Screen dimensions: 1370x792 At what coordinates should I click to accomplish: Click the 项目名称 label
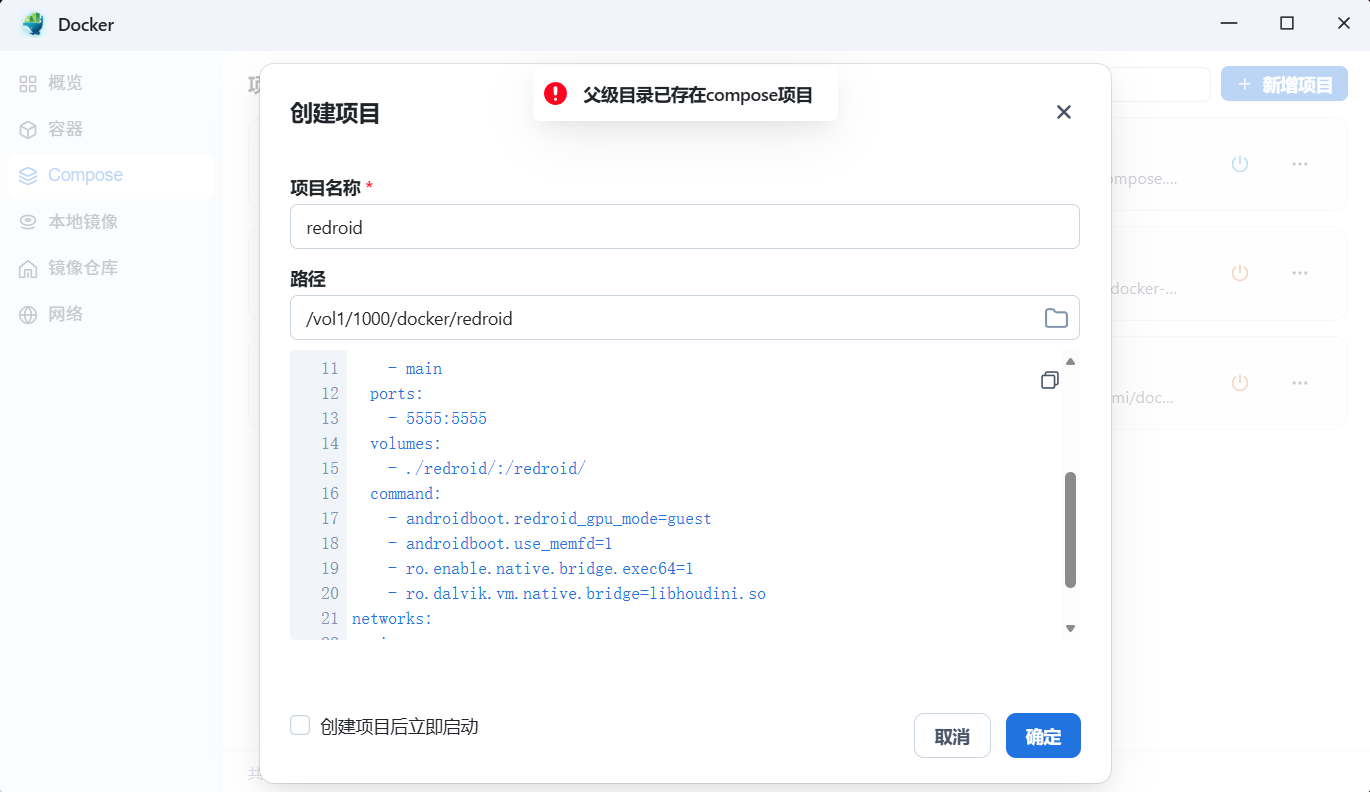tap(325, 187)
